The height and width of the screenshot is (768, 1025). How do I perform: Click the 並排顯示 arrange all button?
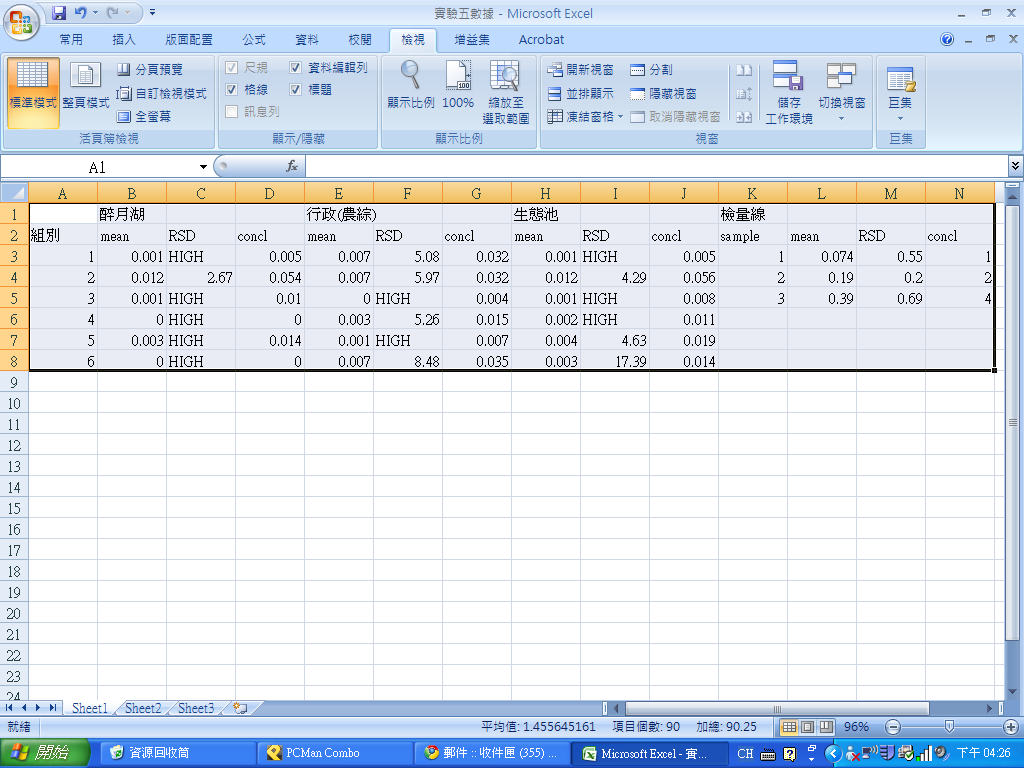coord(580,93)
